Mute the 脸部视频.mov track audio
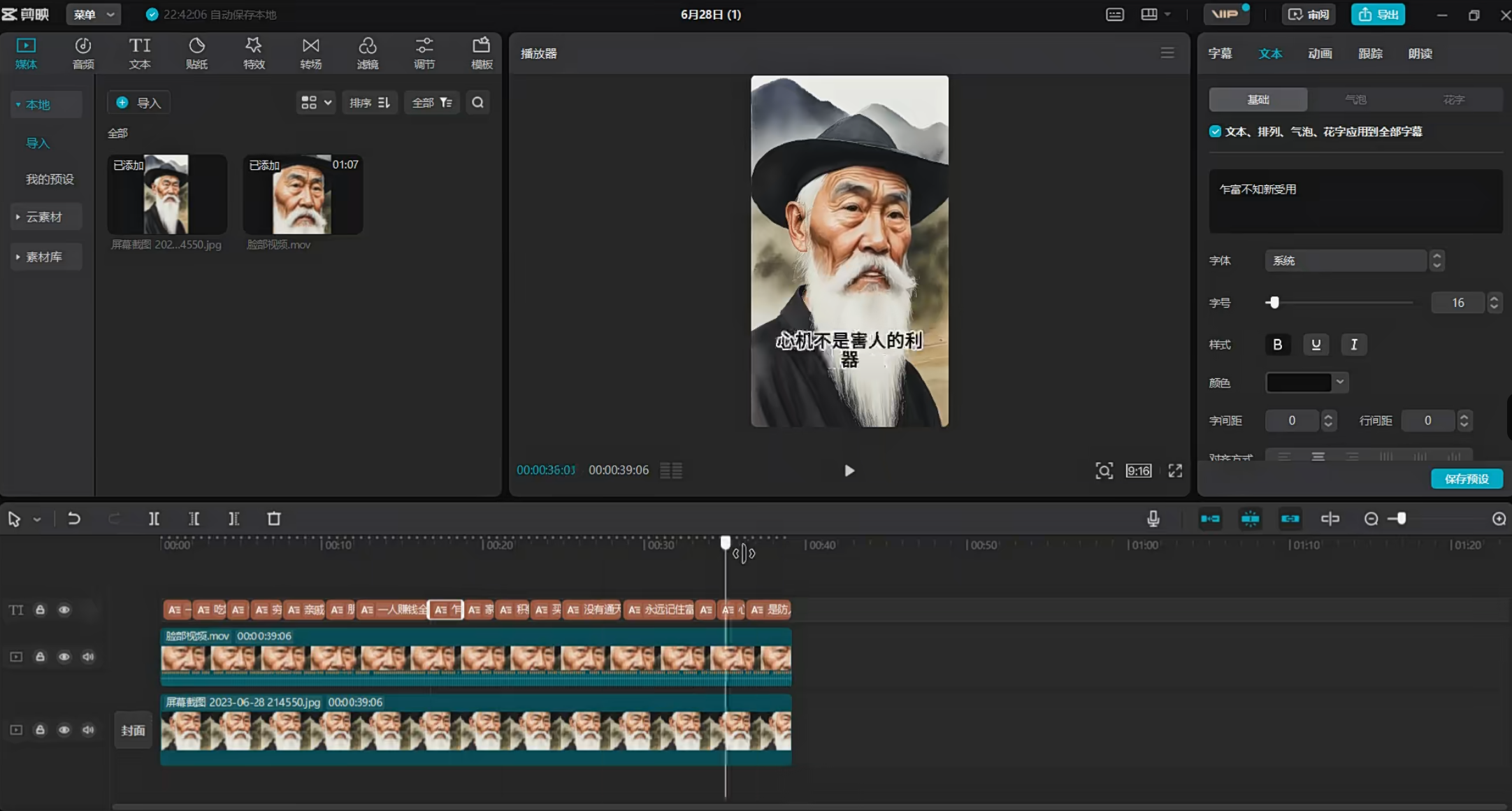The width and height of the screenshot is (1512, 811). click(88, 656)
